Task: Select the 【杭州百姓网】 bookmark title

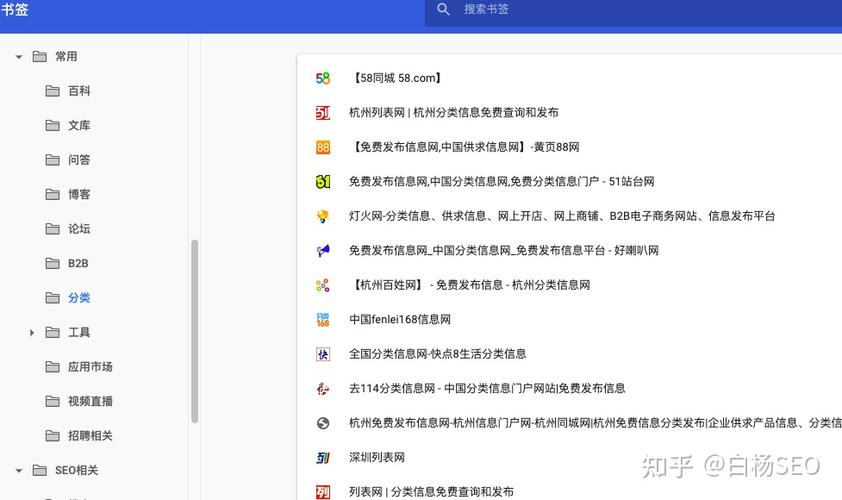Action: [470, 285]
